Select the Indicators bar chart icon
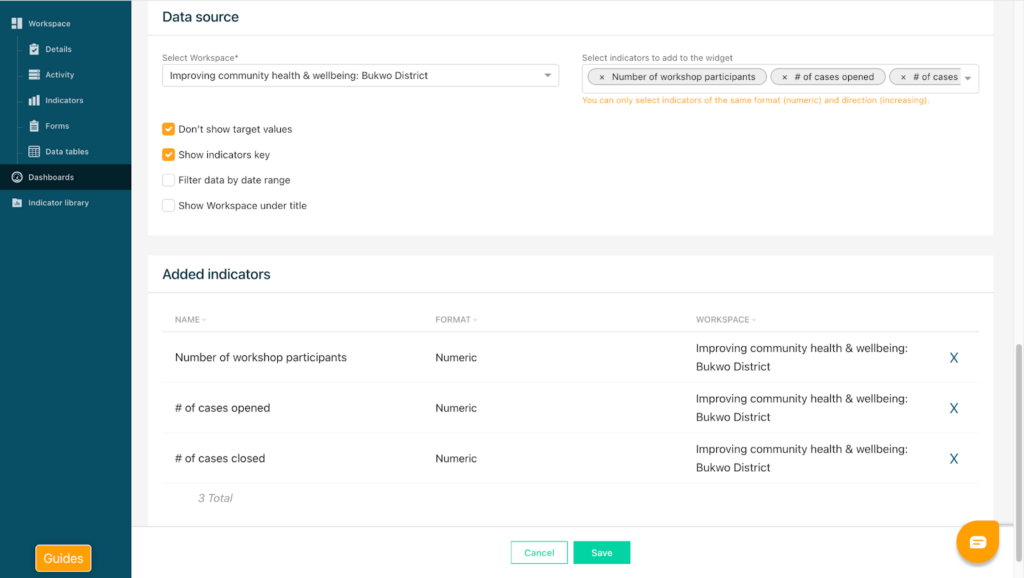The width and height of the screenshot is (1024, 578). pyautogui.click(x=34, y=100)
